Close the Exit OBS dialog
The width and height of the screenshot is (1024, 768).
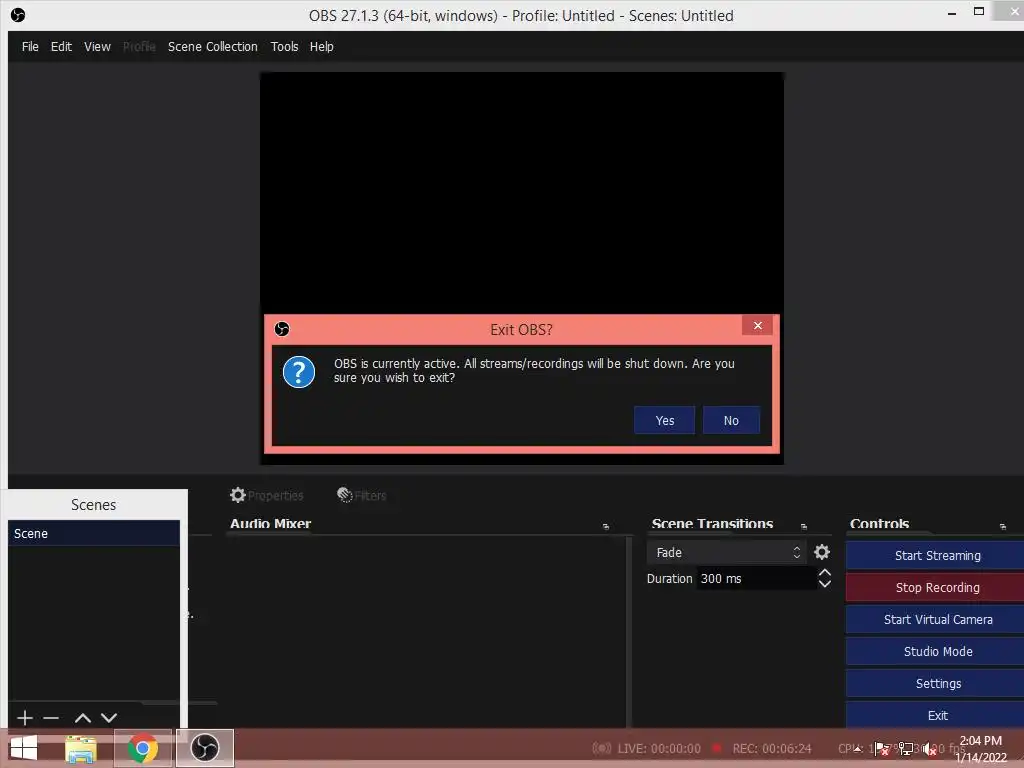pyautogui.click(x=758, y=325)
